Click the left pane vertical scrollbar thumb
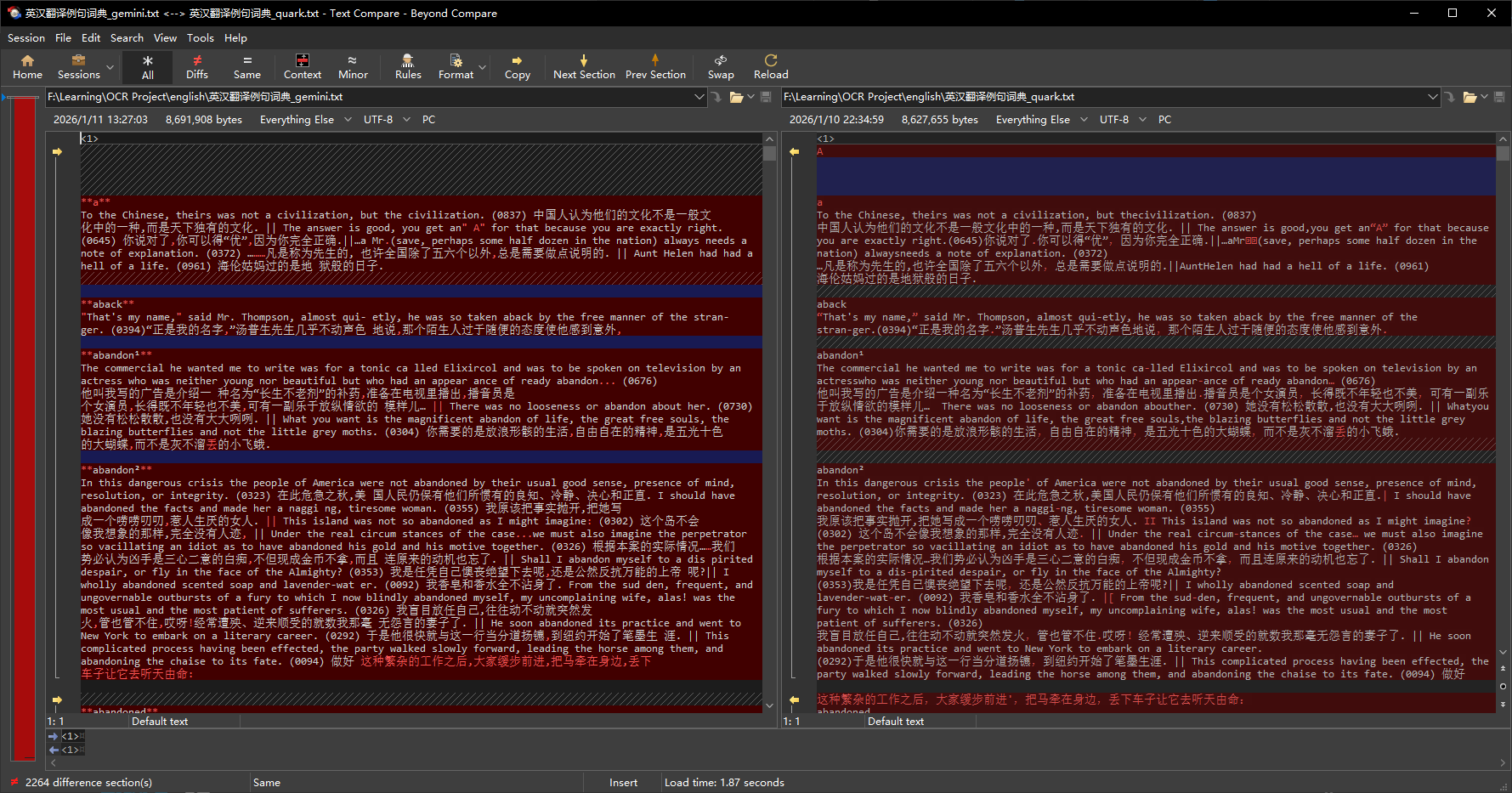The width and height of the screenshot is (1512, 793). (769, 154)
